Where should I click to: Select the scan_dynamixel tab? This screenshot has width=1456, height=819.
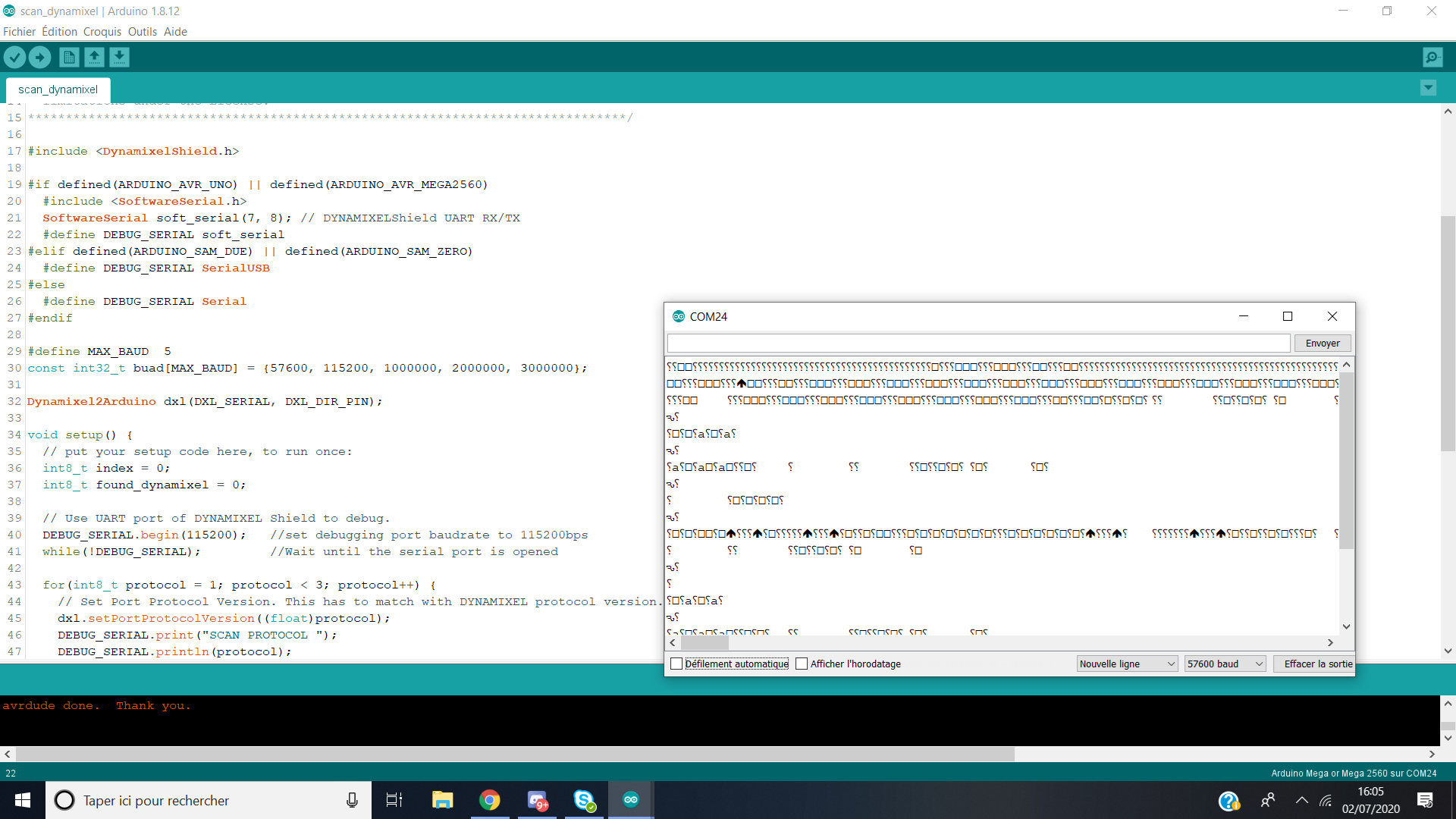58,89
